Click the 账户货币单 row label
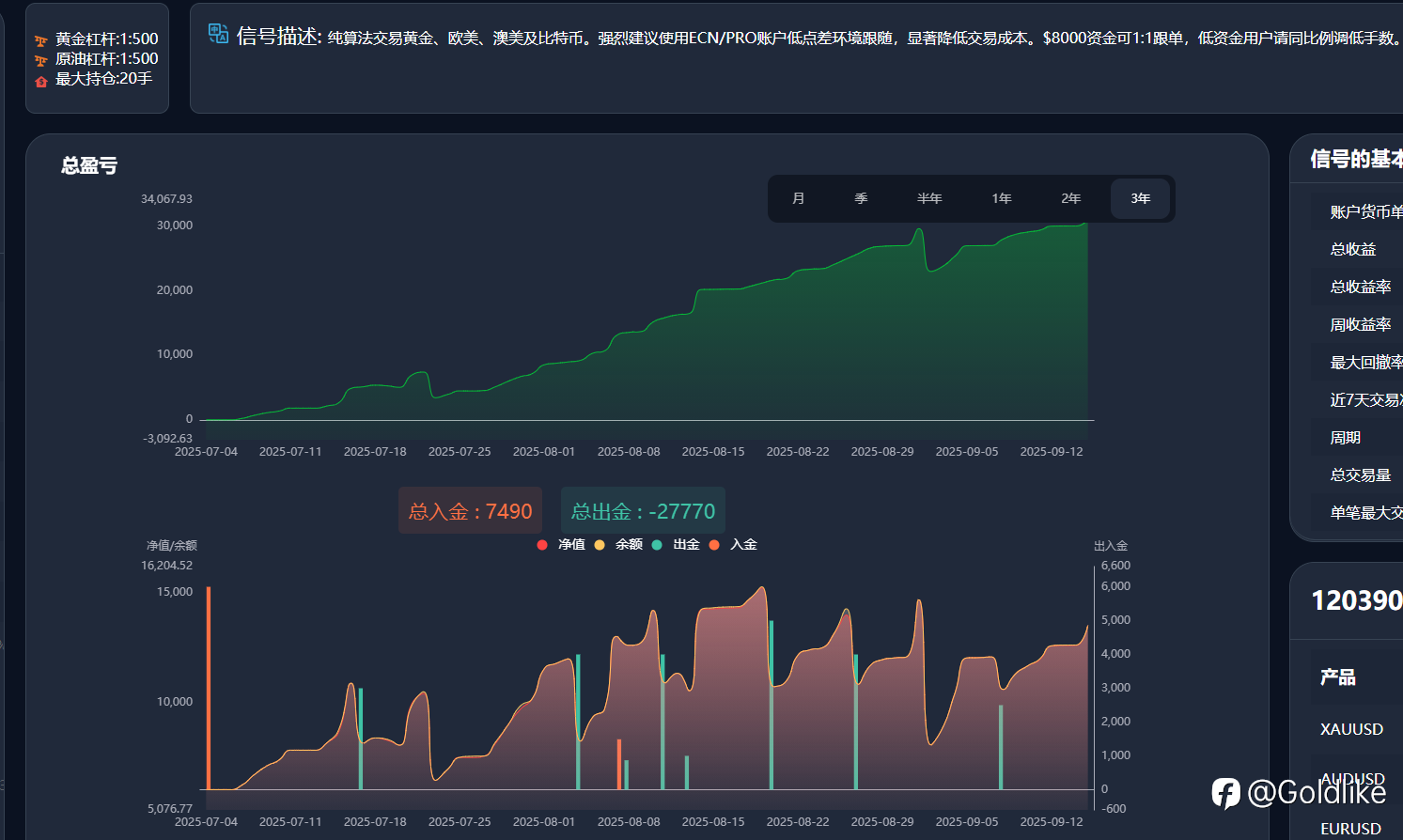The image size is (1403, 840). pyautogui.click(x=1366, y=212)
